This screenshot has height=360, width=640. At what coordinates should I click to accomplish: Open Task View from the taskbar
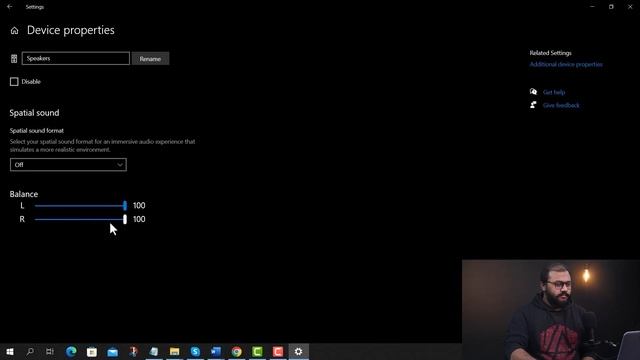[50, 351]
